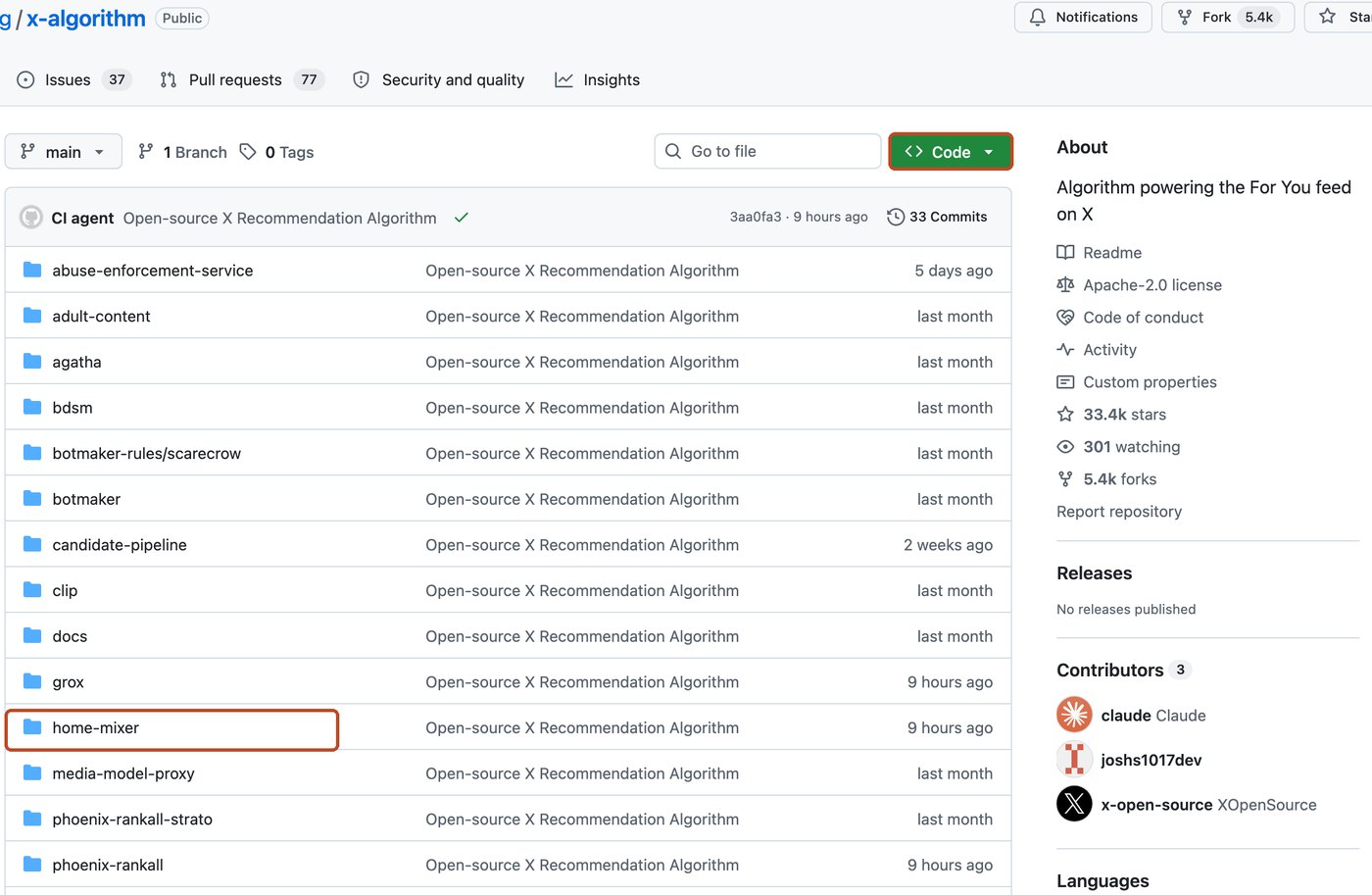Open the Activity link

tap(1097, 350)
